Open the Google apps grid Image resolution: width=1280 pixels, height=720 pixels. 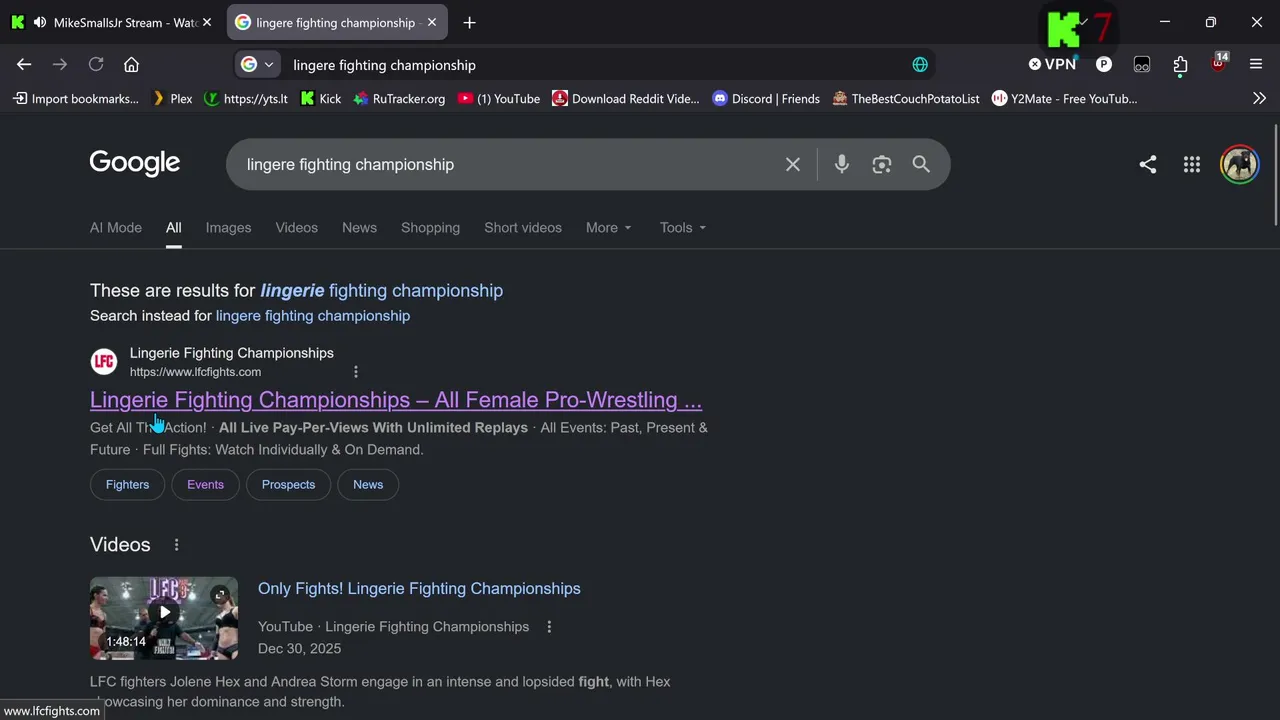[x=1192, y=164]
